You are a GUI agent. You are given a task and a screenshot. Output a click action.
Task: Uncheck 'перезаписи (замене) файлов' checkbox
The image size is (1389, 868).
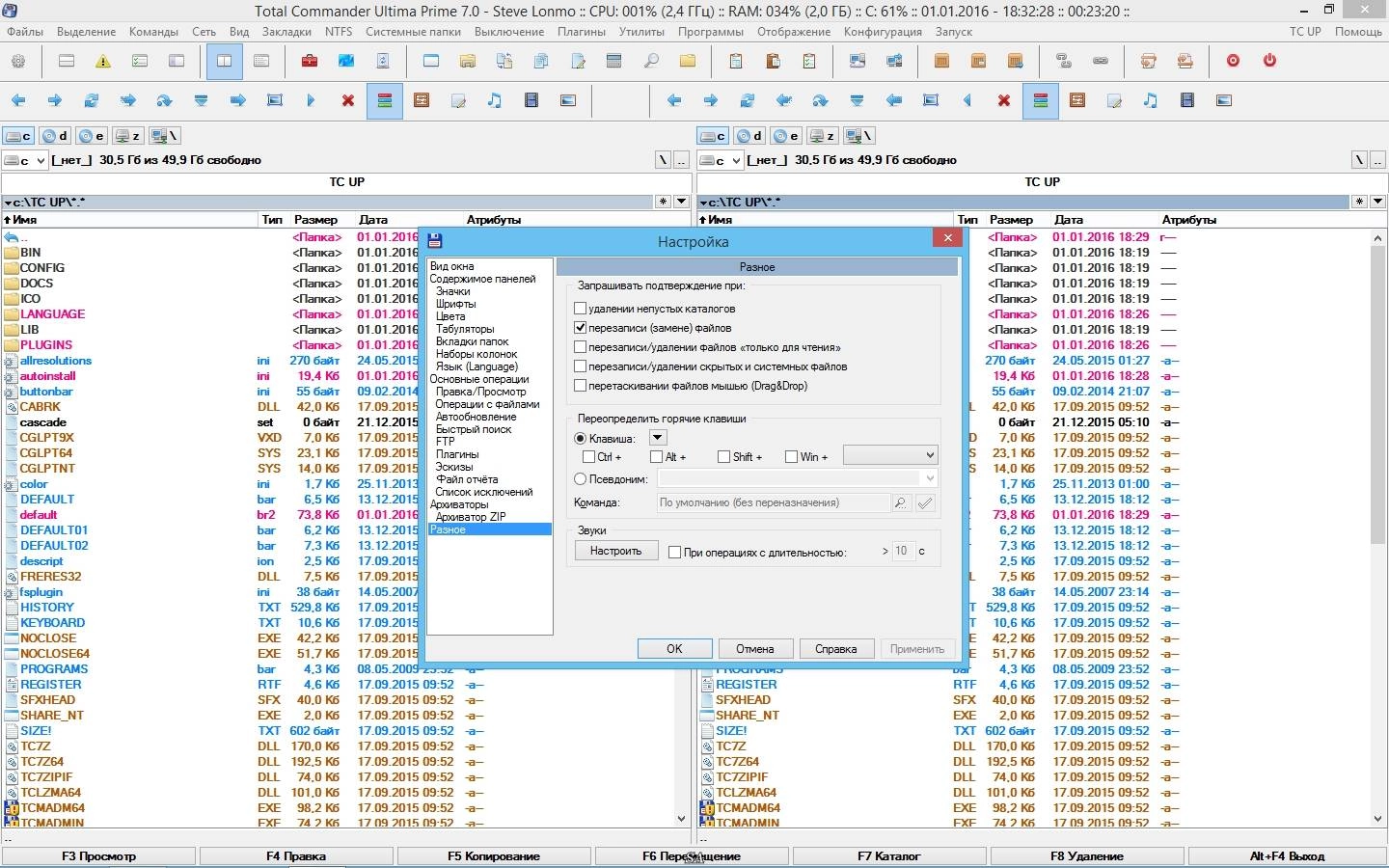coord(580,328)
